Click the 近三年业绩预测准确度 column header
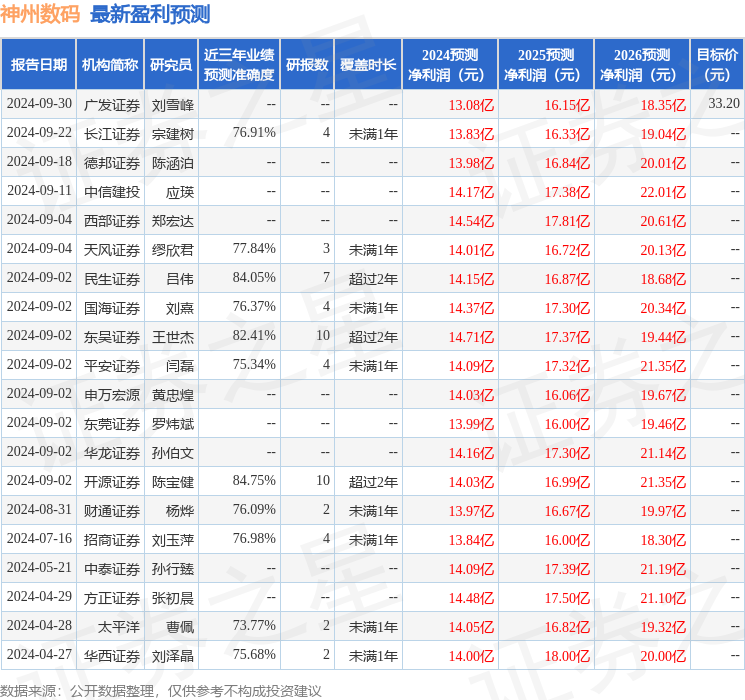Image resolution: width=745 pixels, height=700 pixels. click(239, 65)
